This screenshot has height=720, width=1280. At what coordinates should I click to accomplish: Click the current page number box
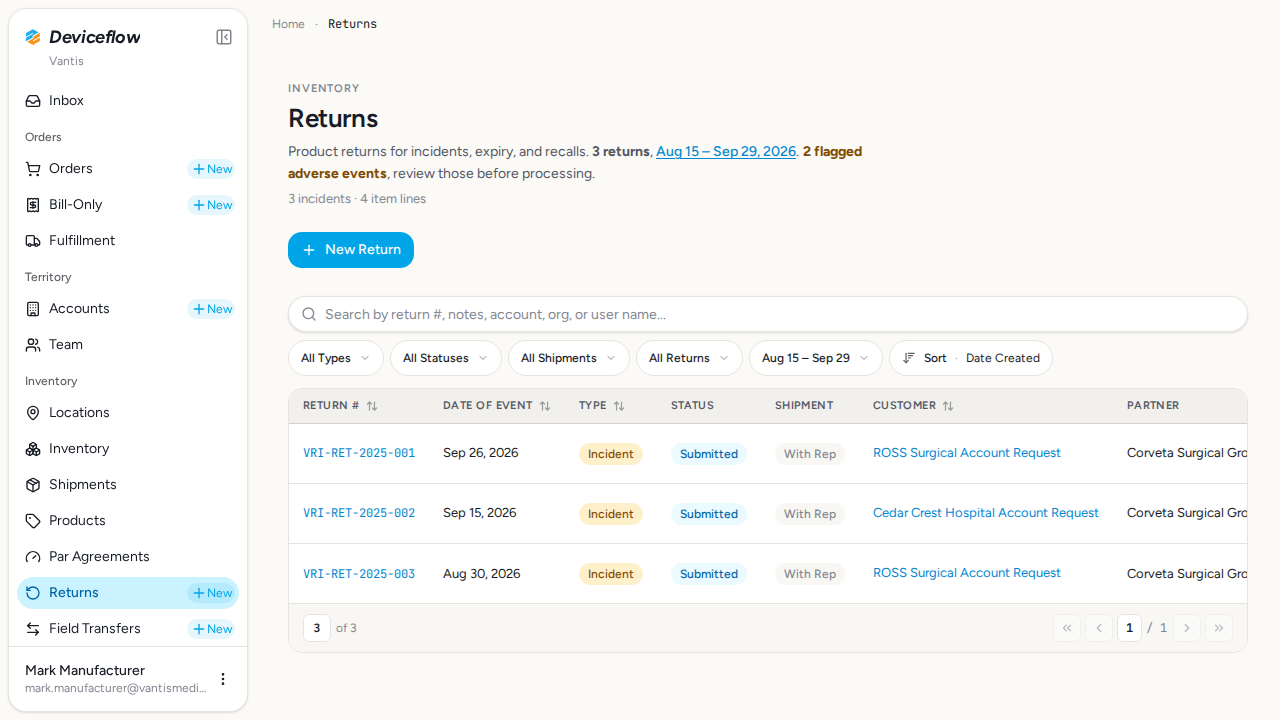click(x=1129, y=628)
